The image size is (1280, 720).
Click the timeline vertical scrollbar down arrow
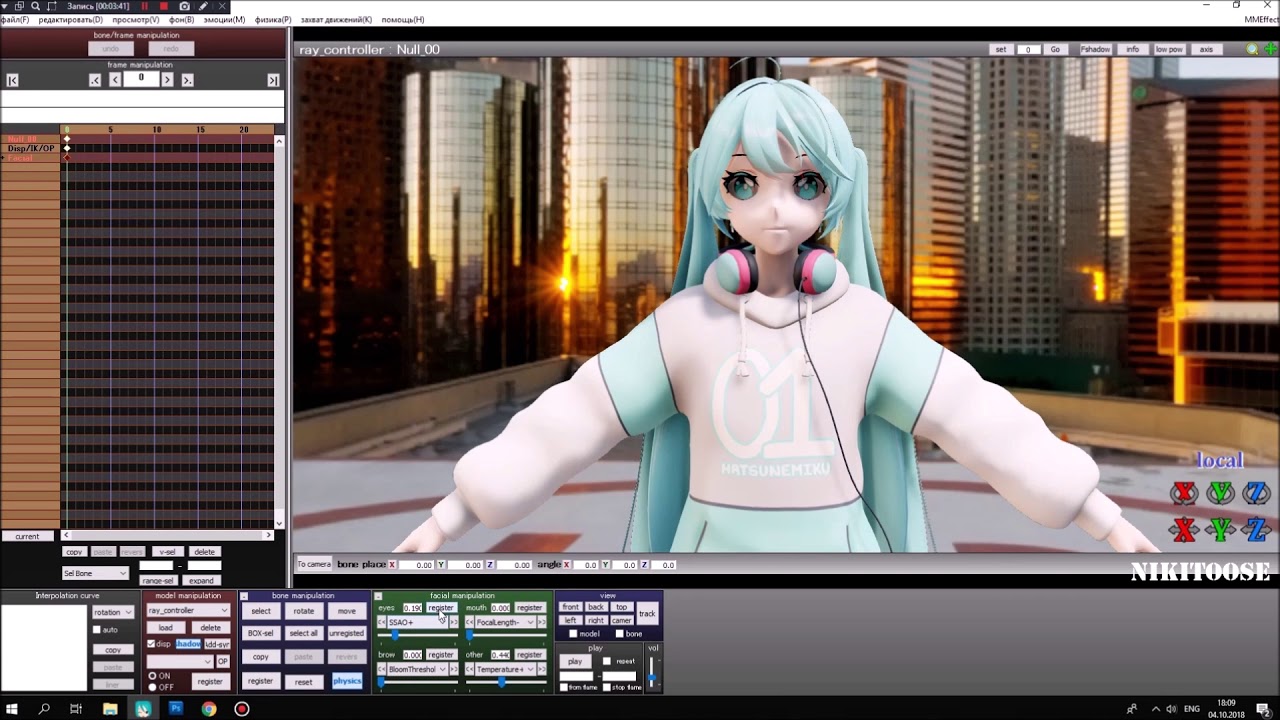pyautogui.click(x=279, y=523)
